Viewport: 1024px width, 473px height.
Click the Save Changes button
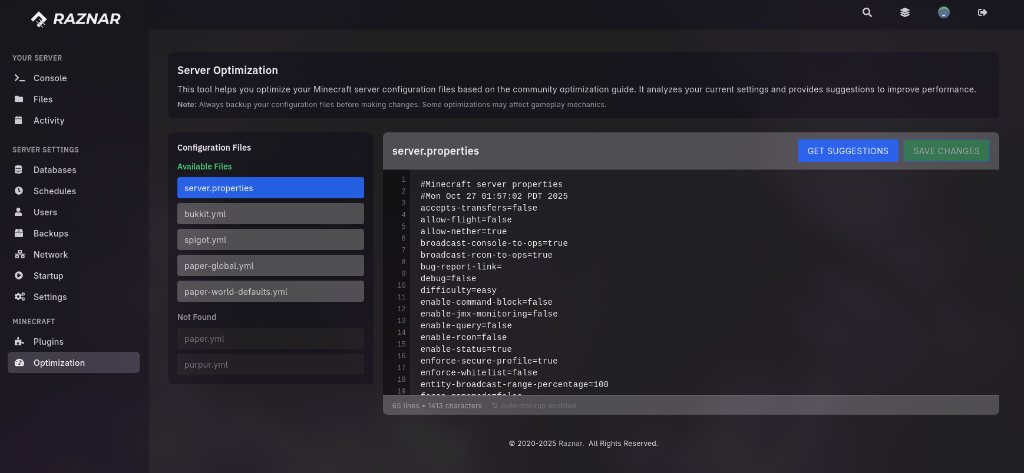point(945,151)
